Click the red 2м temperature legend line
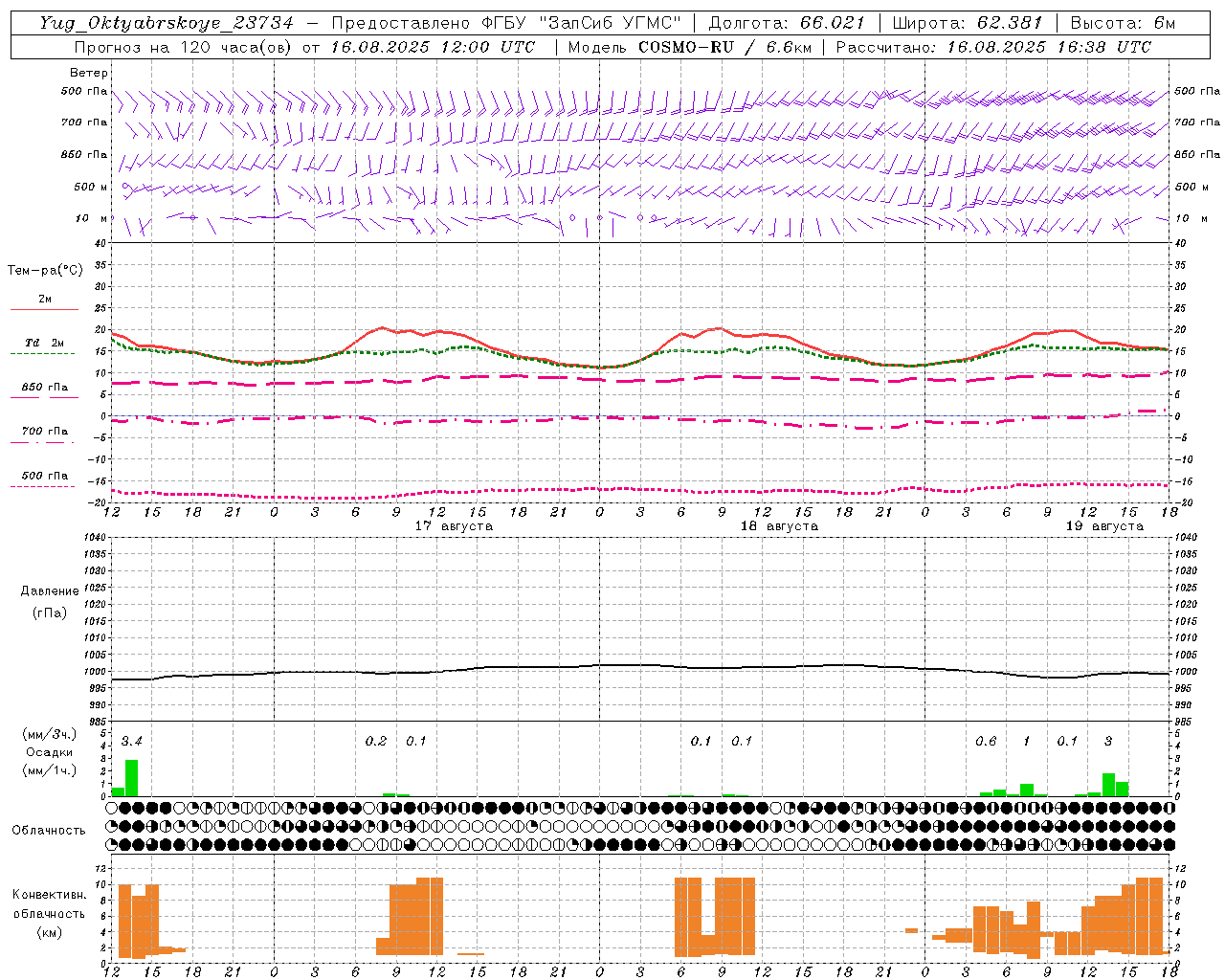1225x980 pixels. click(44, 309)
